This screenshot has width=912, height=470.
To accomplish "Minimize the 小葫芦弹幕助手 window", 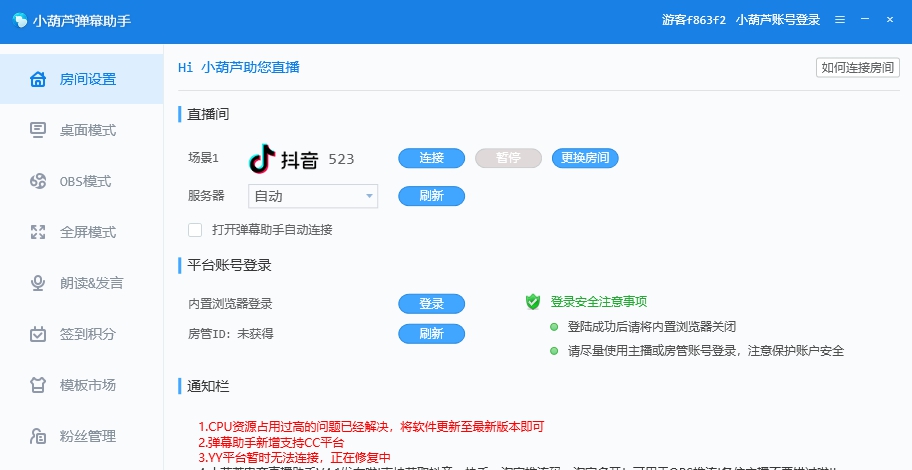I will click(865, 20).
